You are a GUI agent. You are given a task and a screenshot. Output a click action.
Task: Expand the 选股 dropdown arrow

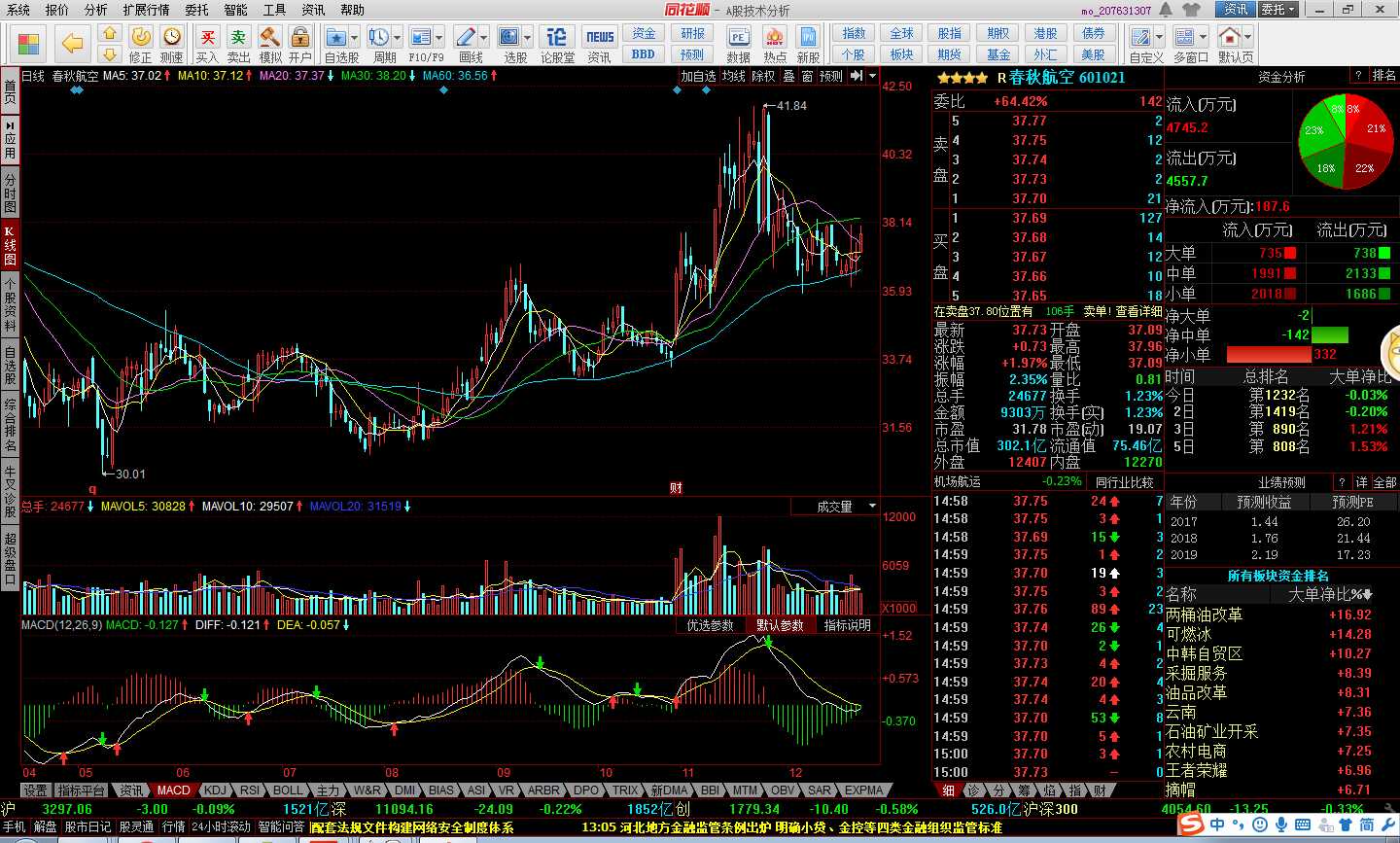point(527,38)
